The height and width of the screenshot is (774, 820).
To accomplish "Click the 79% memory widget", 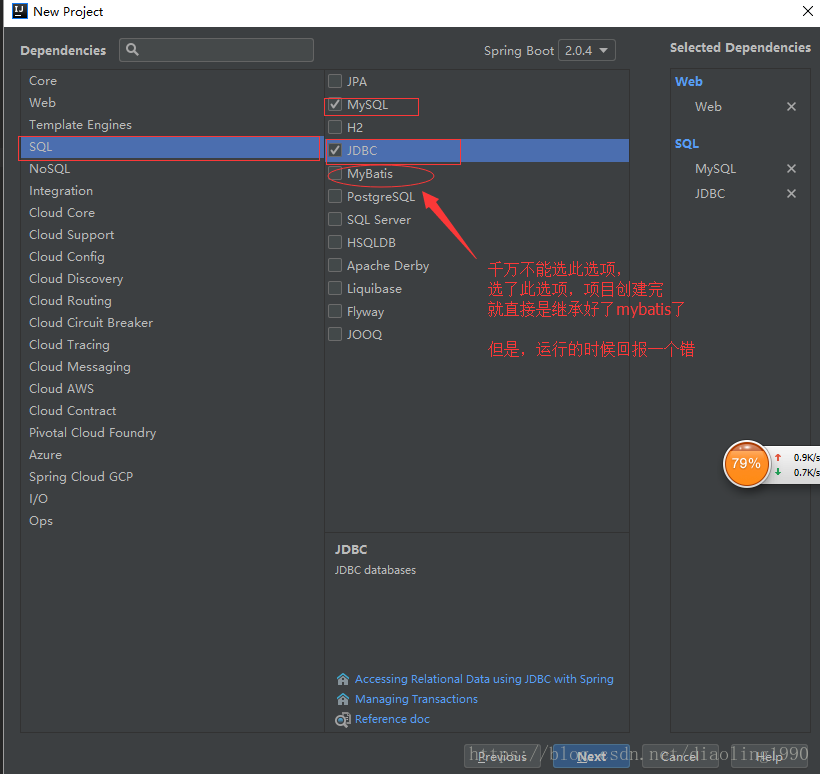I will 746,463.
